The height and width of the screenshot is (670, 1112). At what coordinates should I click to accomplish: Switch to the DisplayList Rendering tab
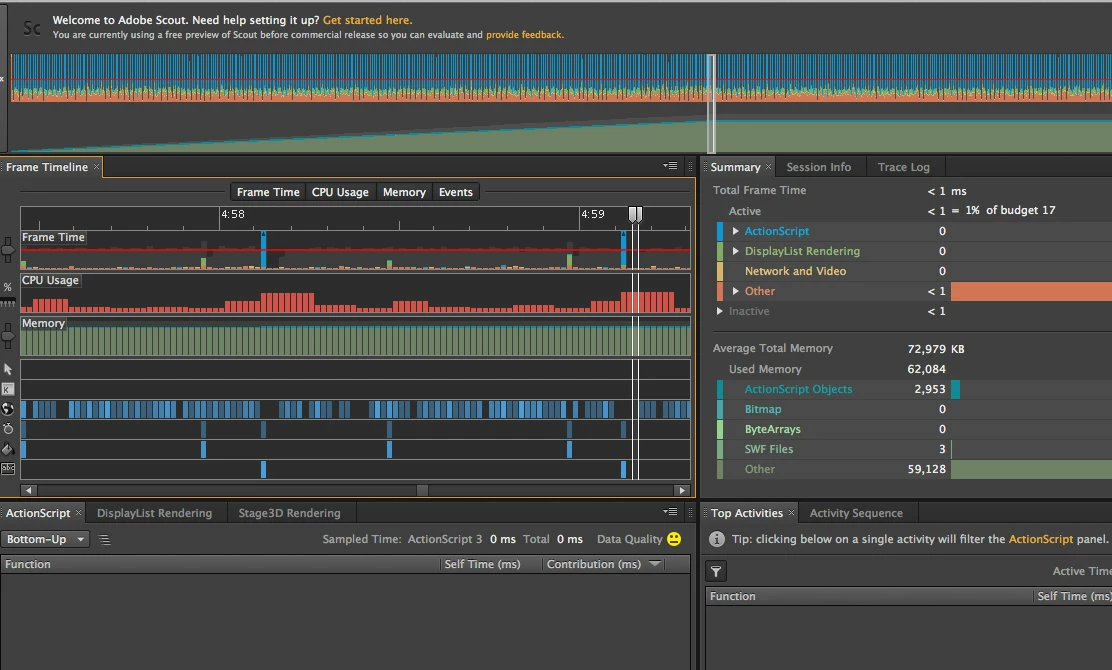(x=155, y=513)
